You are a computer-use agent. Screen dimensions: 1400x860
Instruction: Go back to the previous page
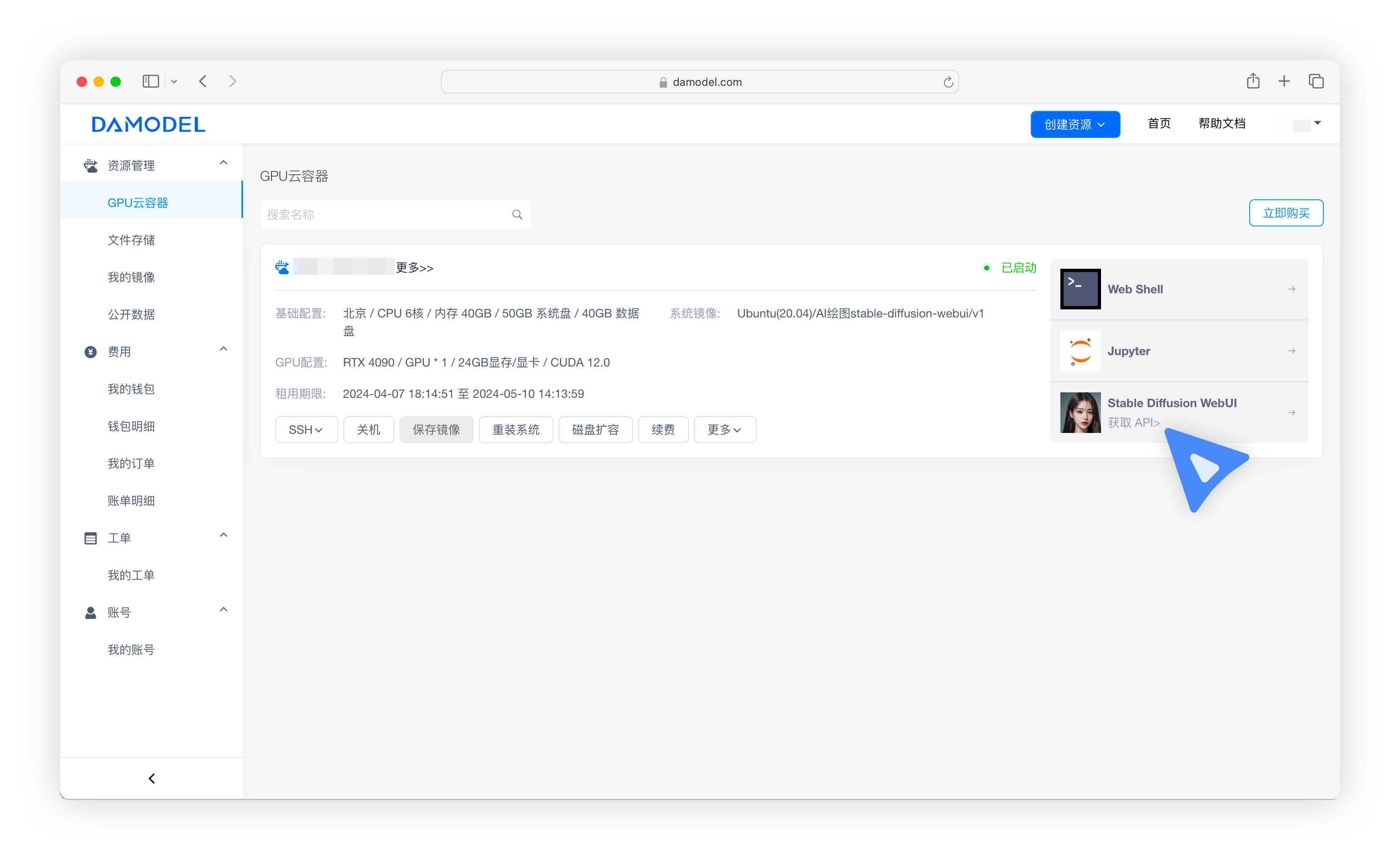click(x=203, y=81)
